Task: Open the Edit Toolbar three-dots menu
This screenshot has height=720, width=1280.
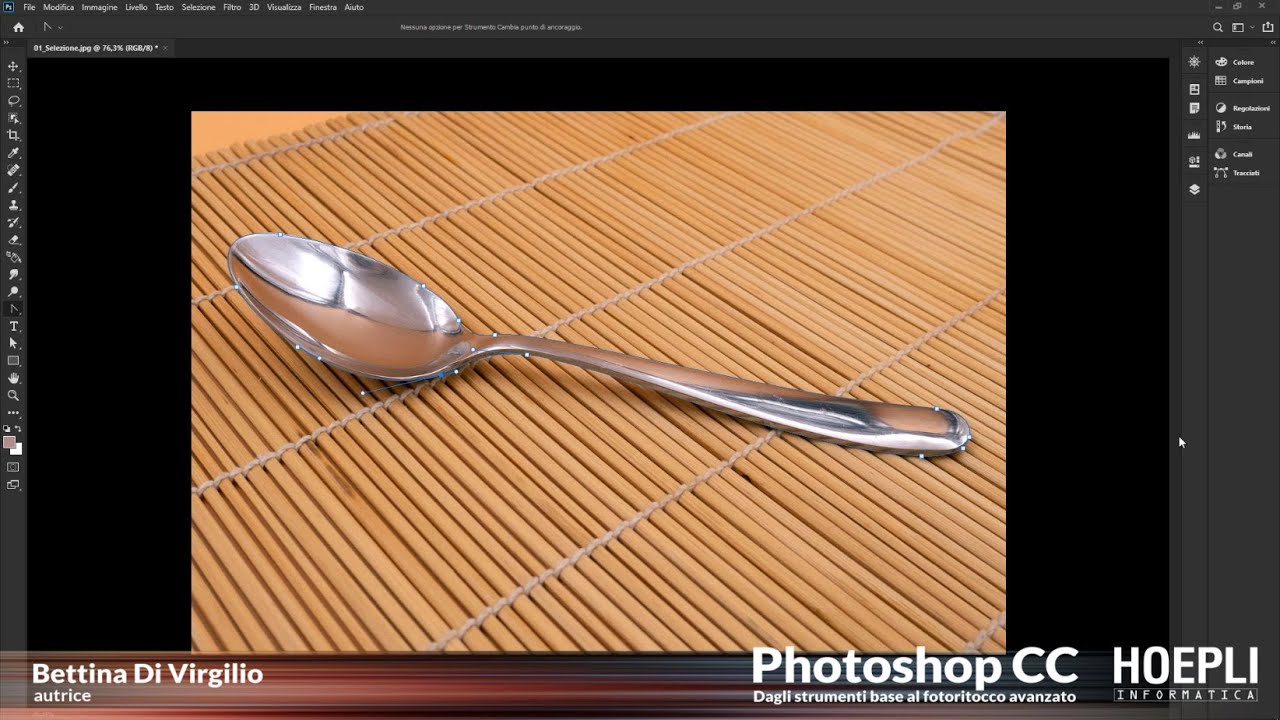Action: point(13,412)
